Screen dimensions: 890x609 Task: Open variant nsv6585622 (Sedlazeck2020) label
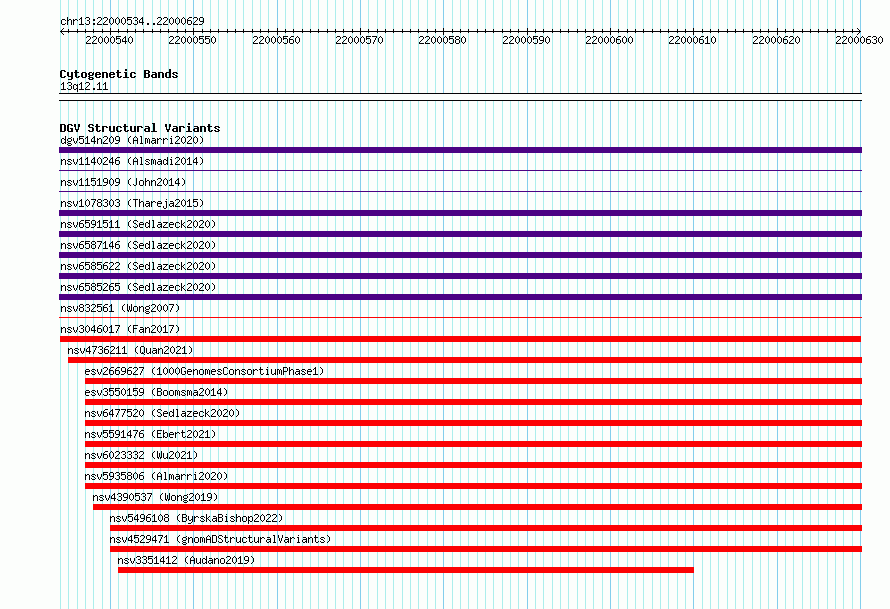pos(138,266)
